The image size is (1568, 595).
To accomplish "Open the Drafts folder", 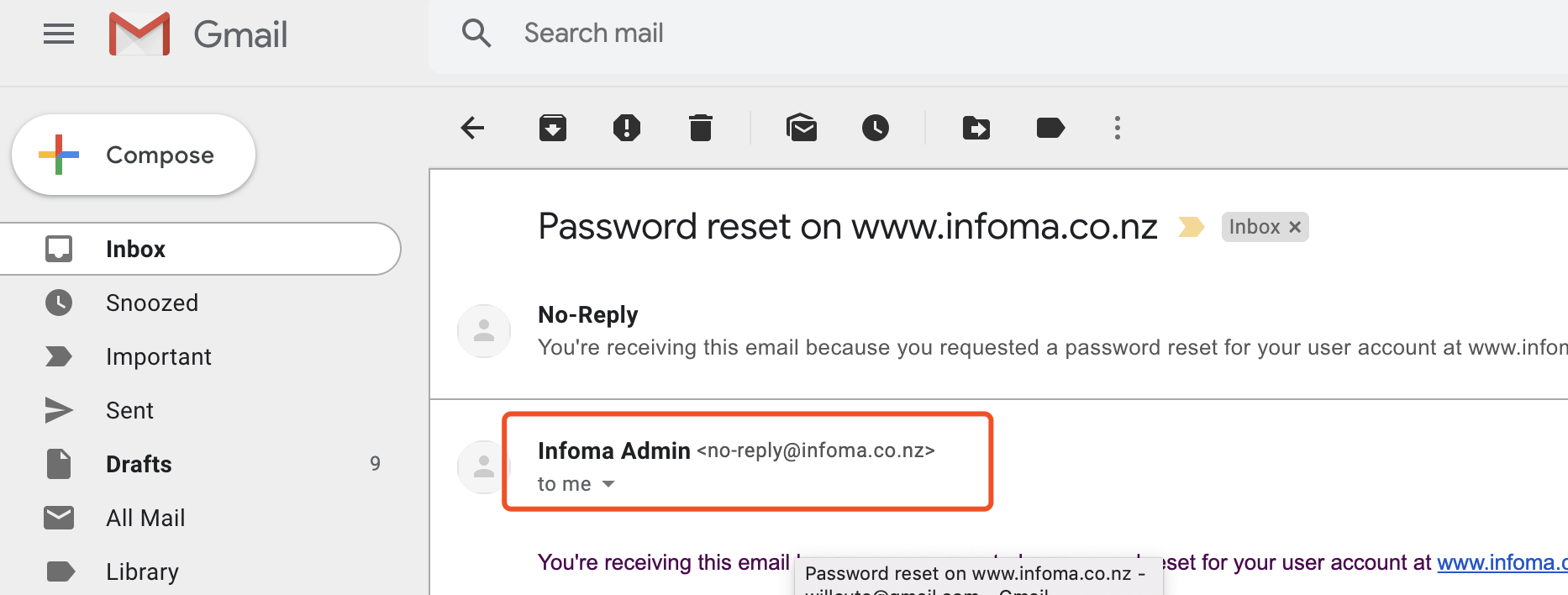I will (x=139, y=464).
